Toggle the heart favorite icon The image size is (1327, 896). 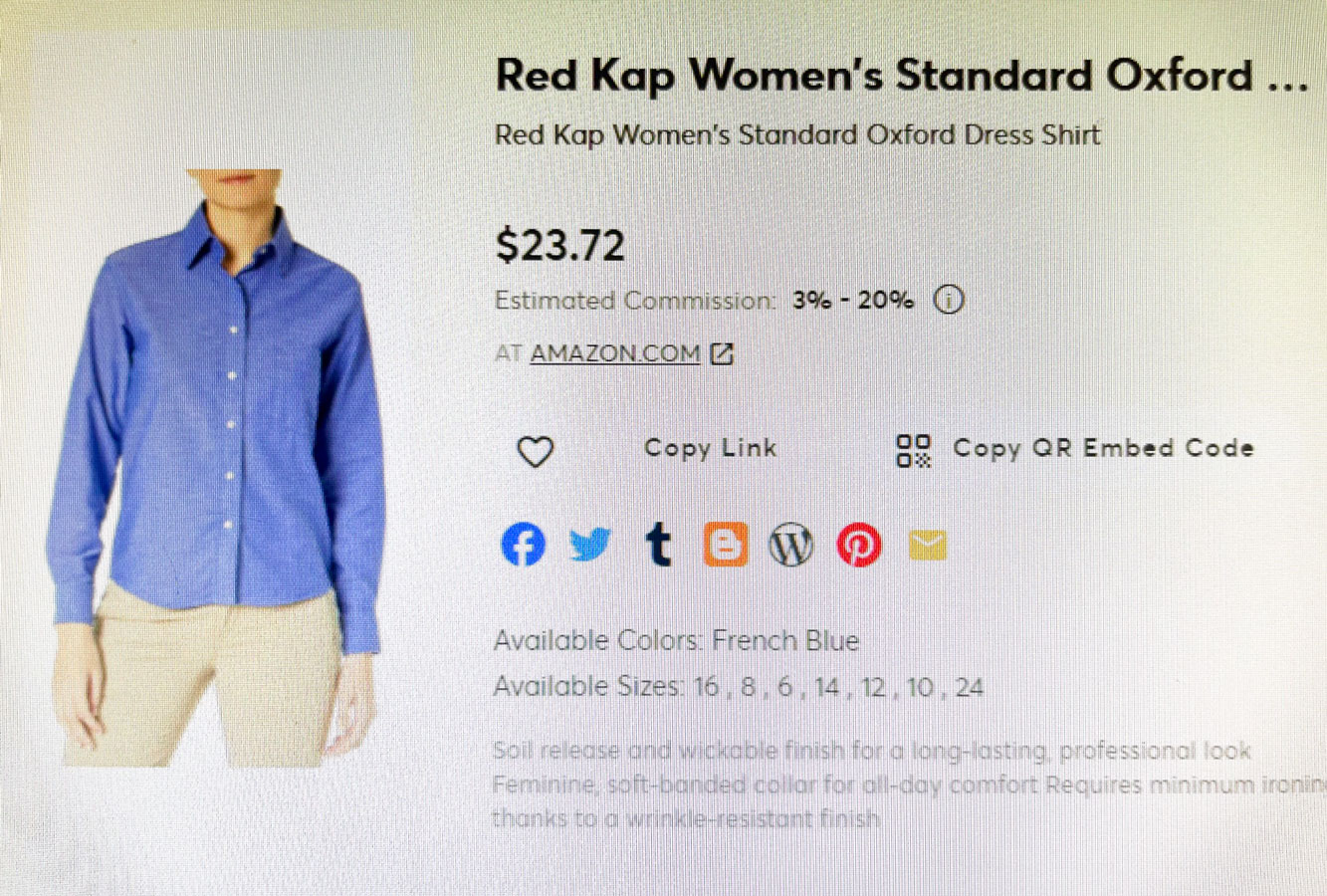point(536,451)
